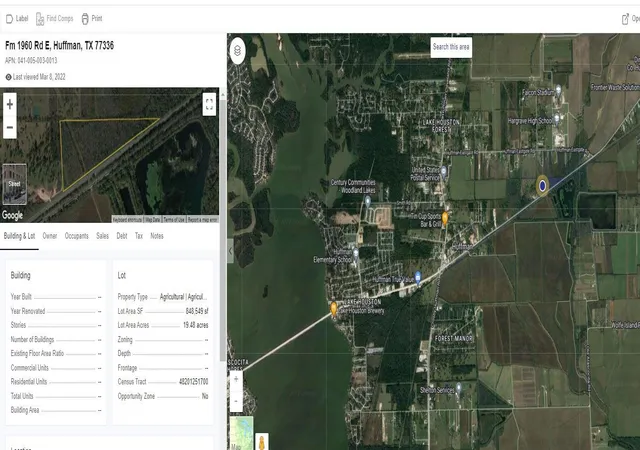Expand mini map to fullscreen

(x=209, y=104)
